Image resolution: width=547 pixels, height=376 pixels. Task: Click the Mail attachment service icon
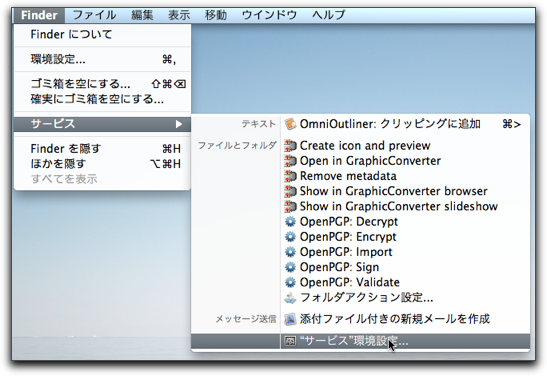tap(290, 319)
